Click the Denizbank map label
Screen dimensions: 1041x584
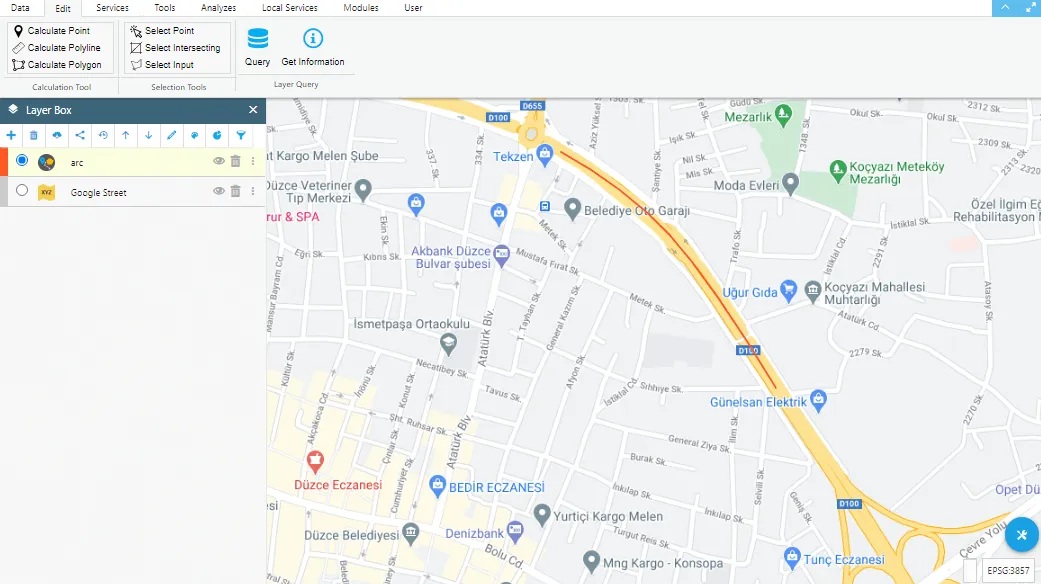point(475,534)
